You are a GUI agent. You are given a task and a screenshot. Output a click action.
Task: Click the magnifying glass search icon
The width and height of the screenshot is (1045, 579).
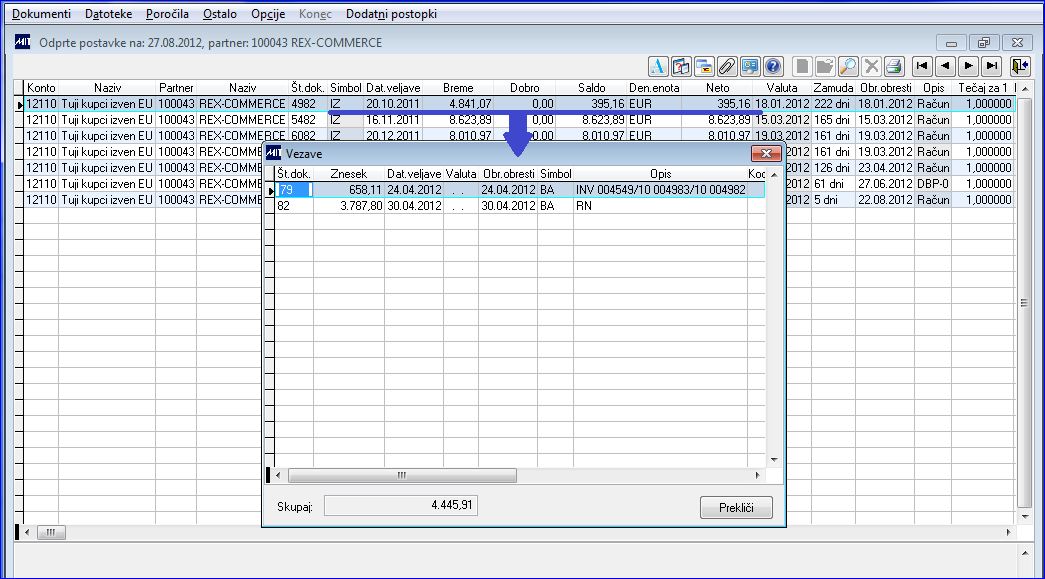tap(848, 66)
